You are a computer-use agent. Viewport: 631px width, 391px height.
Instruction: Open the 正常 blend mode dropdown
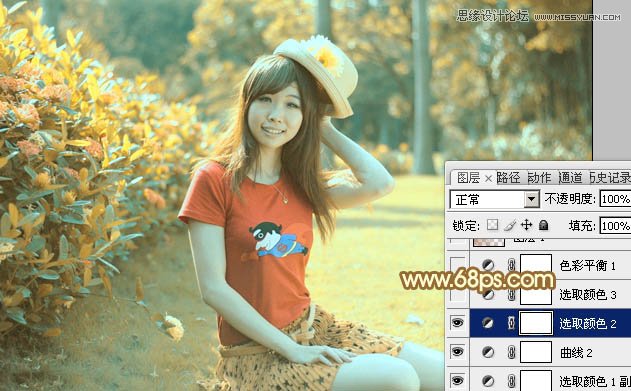532,199
